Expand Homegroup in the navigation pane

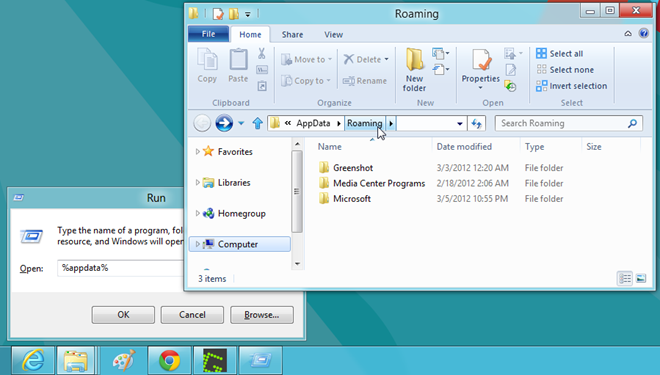pyautogui.click(x=197, y=213)
